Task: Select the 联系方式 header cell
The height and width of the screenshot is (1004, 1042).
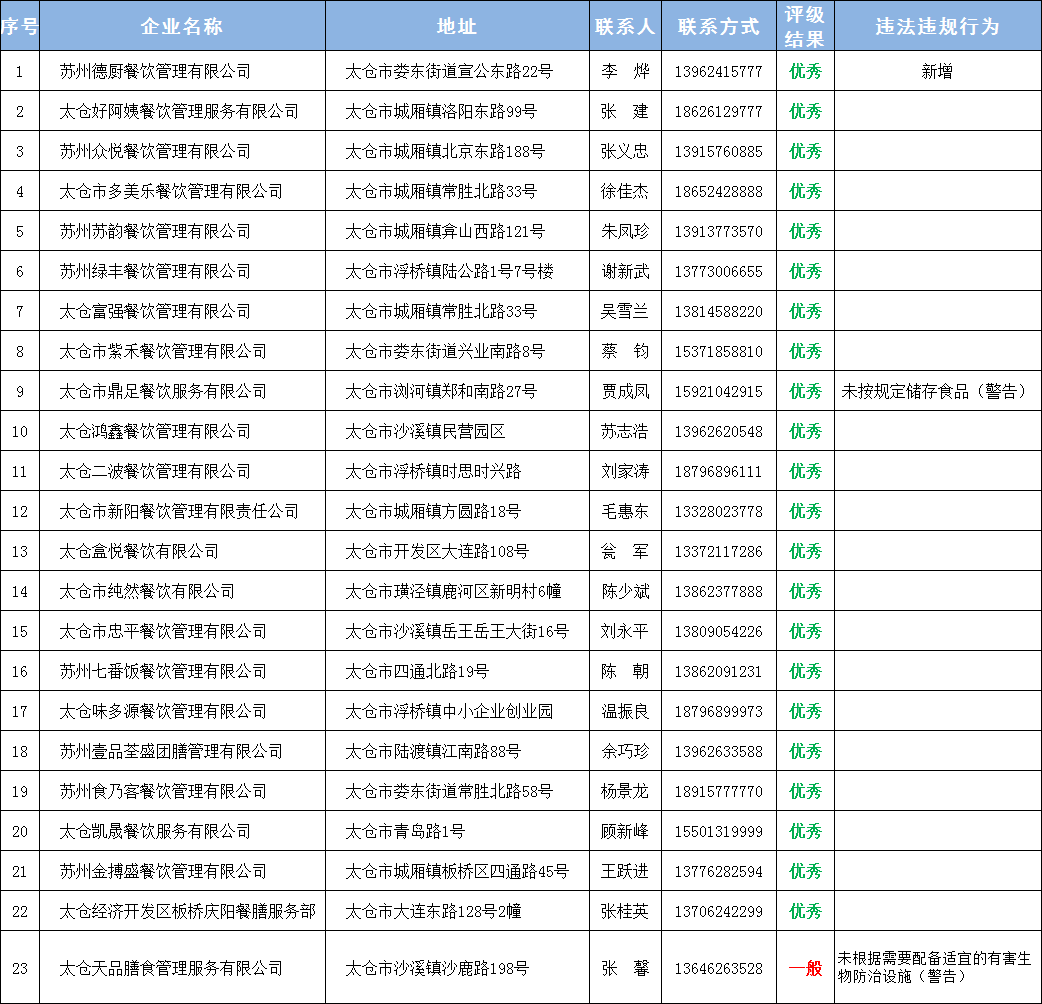Action: click(718, 26)
